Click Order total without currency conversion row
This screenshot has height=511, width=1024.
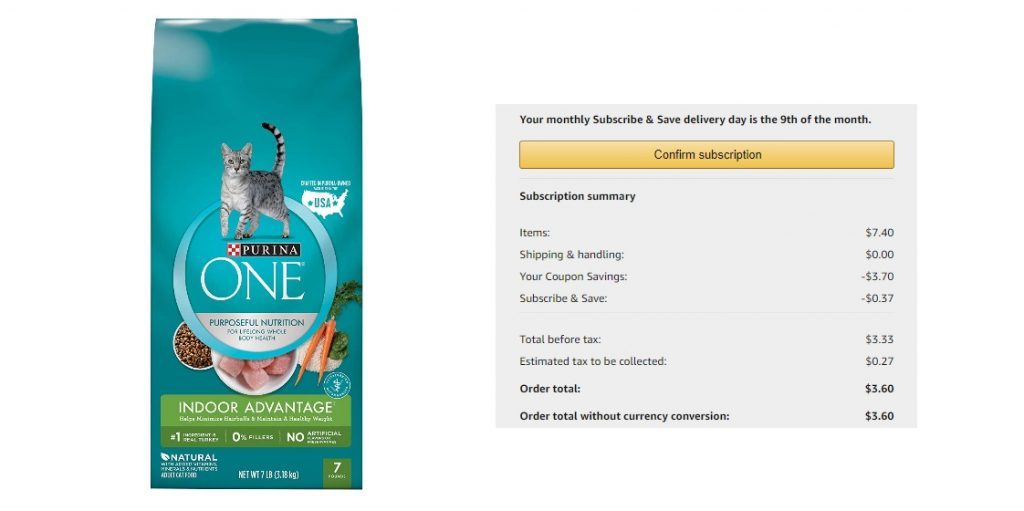707,416
